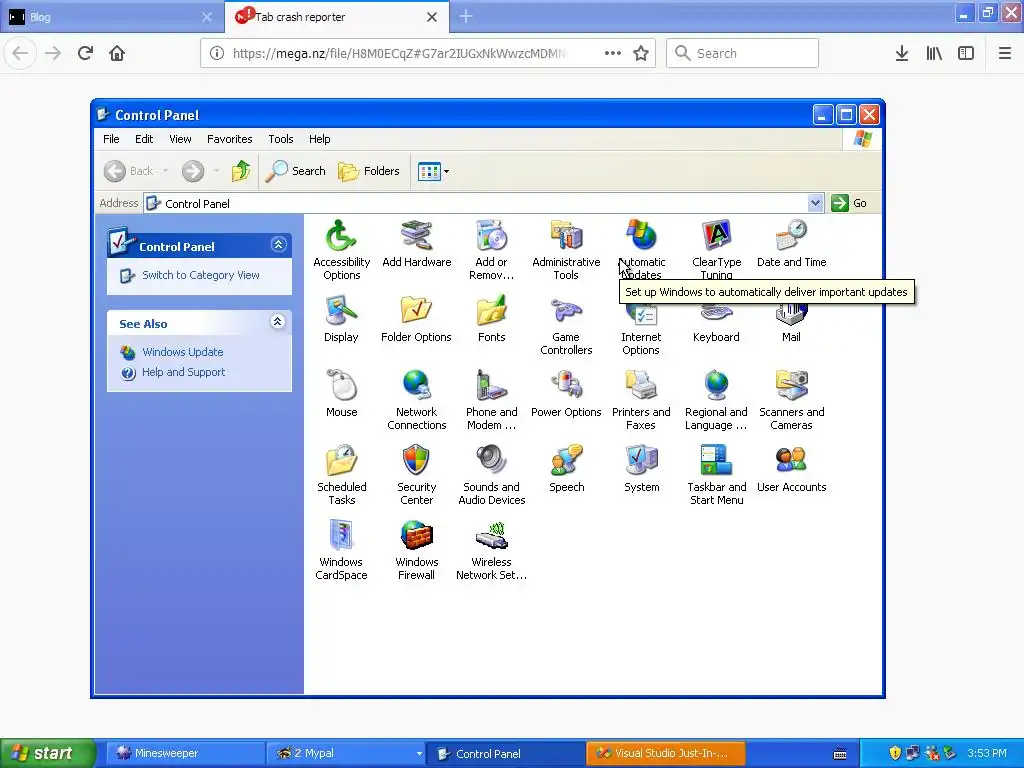Image resolution: width=1024 pixels, height=768 pixels.
Task: Collapse the See Also sidebar section
Action: [x=278, y=321]
